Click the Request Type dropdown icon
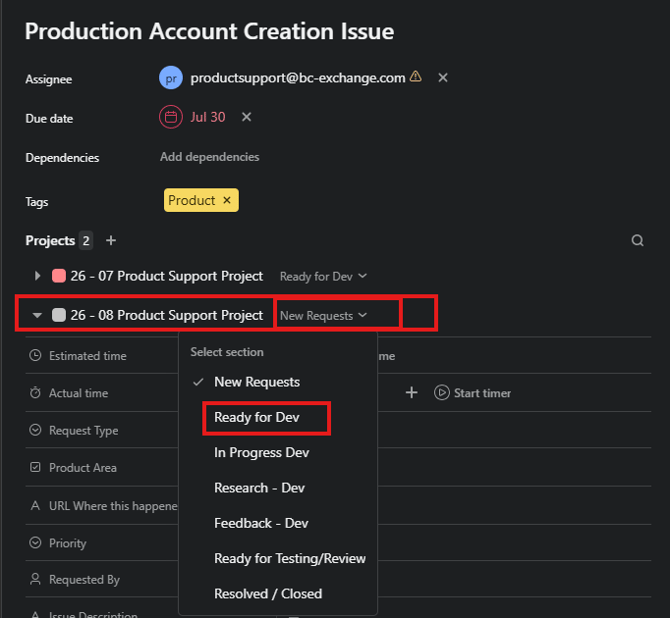The width and height of the screenshot is (670, 618). (x=35, y=430)
